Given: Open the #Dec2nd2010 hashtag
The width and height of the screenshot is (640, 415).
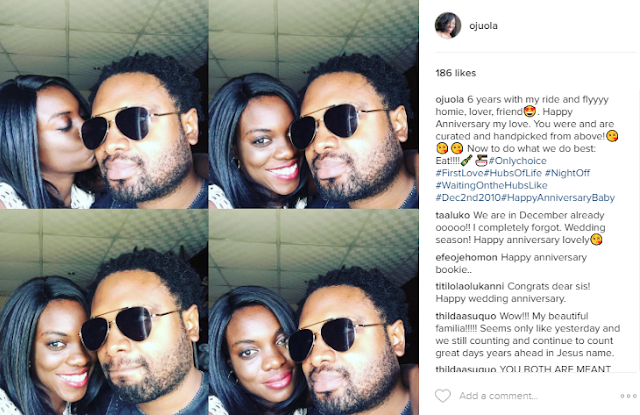Looking at the screenshot, I should pyautogui.click(x=468, y=198).
